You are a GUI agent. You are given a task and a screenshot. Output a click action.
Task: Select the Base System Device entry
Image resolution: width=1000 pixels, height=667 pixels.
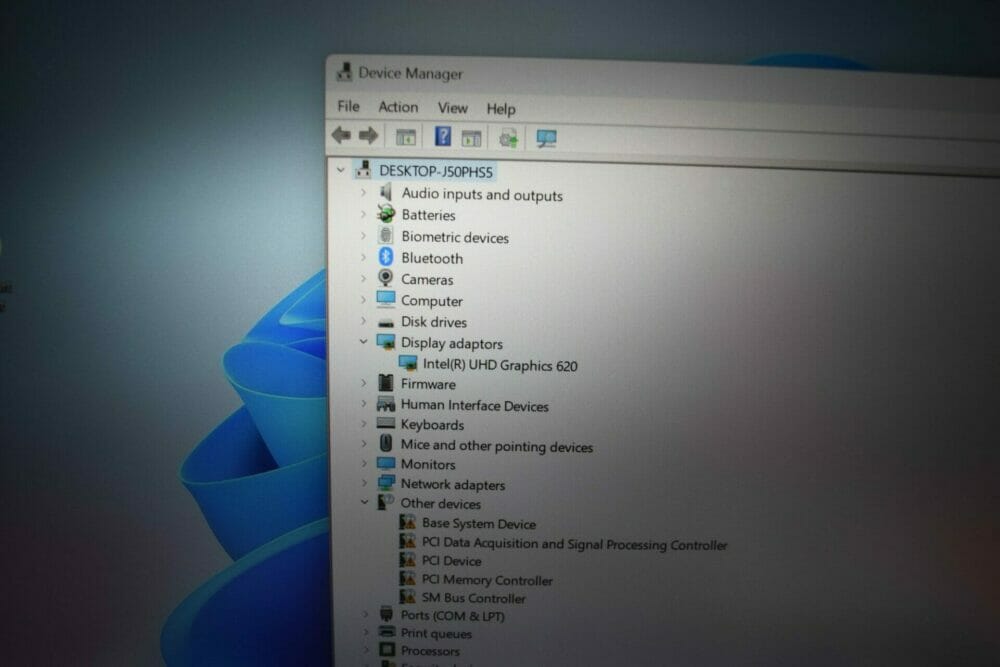tap(478, 524)
